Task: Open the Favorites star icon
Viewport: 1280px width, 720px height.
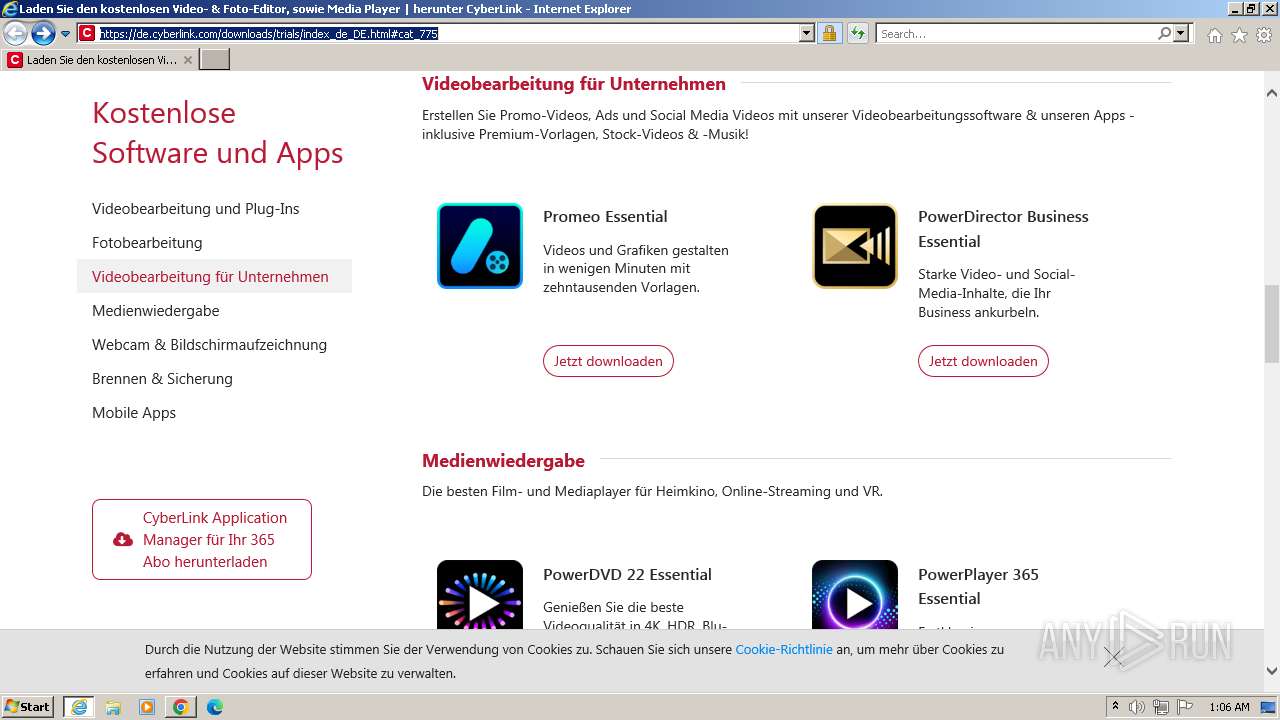Action: 1239,35
